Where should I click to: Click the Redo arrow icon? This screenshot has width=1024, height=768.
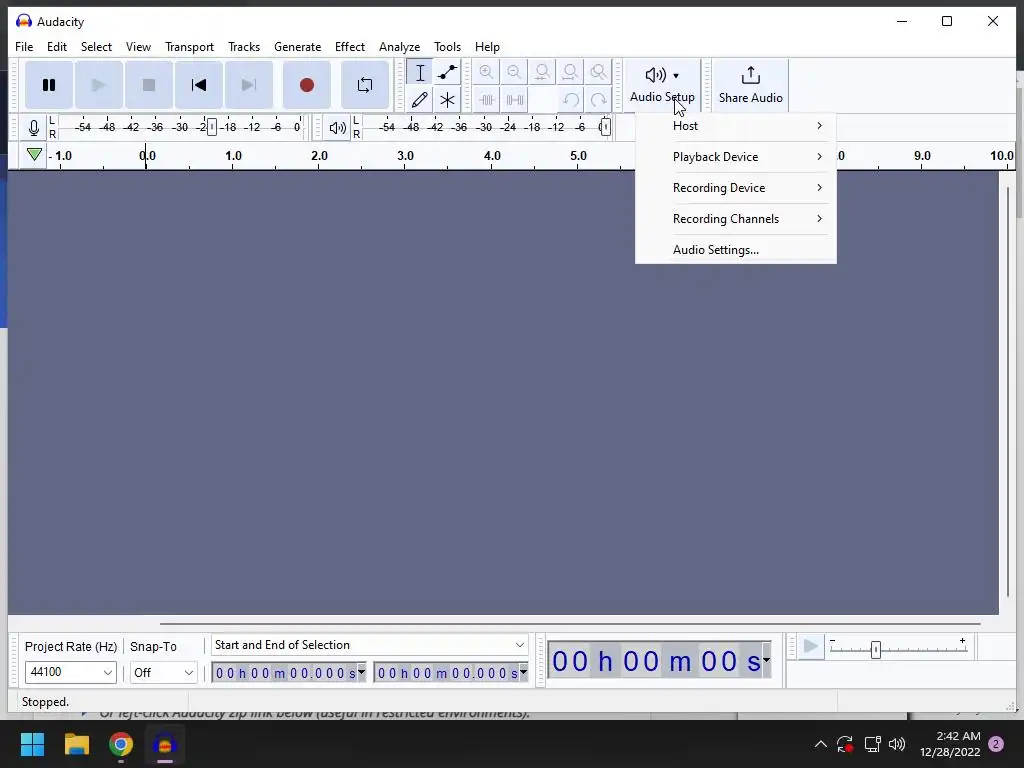pyautogui.click(x=598, y=100)
